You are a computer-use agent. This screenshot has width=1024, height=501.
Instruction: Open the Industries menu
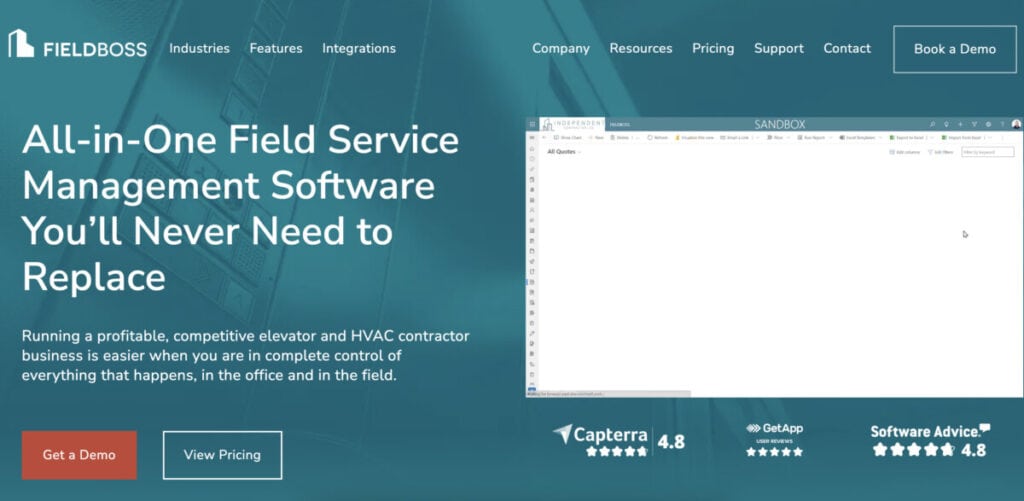(x=199, y=48)
